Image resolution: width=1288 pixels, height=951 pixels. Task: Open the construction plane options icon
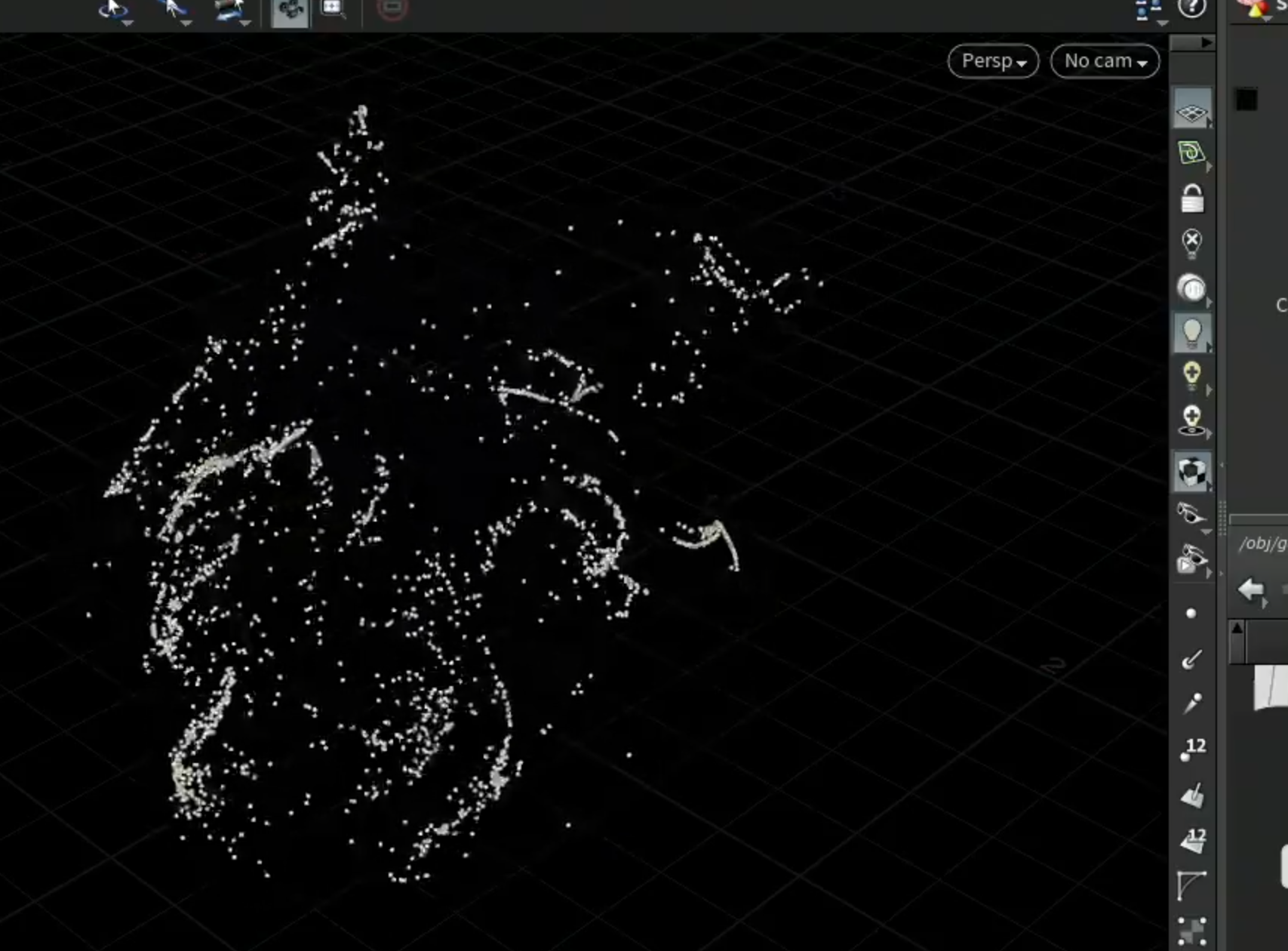click(1191, 153)
